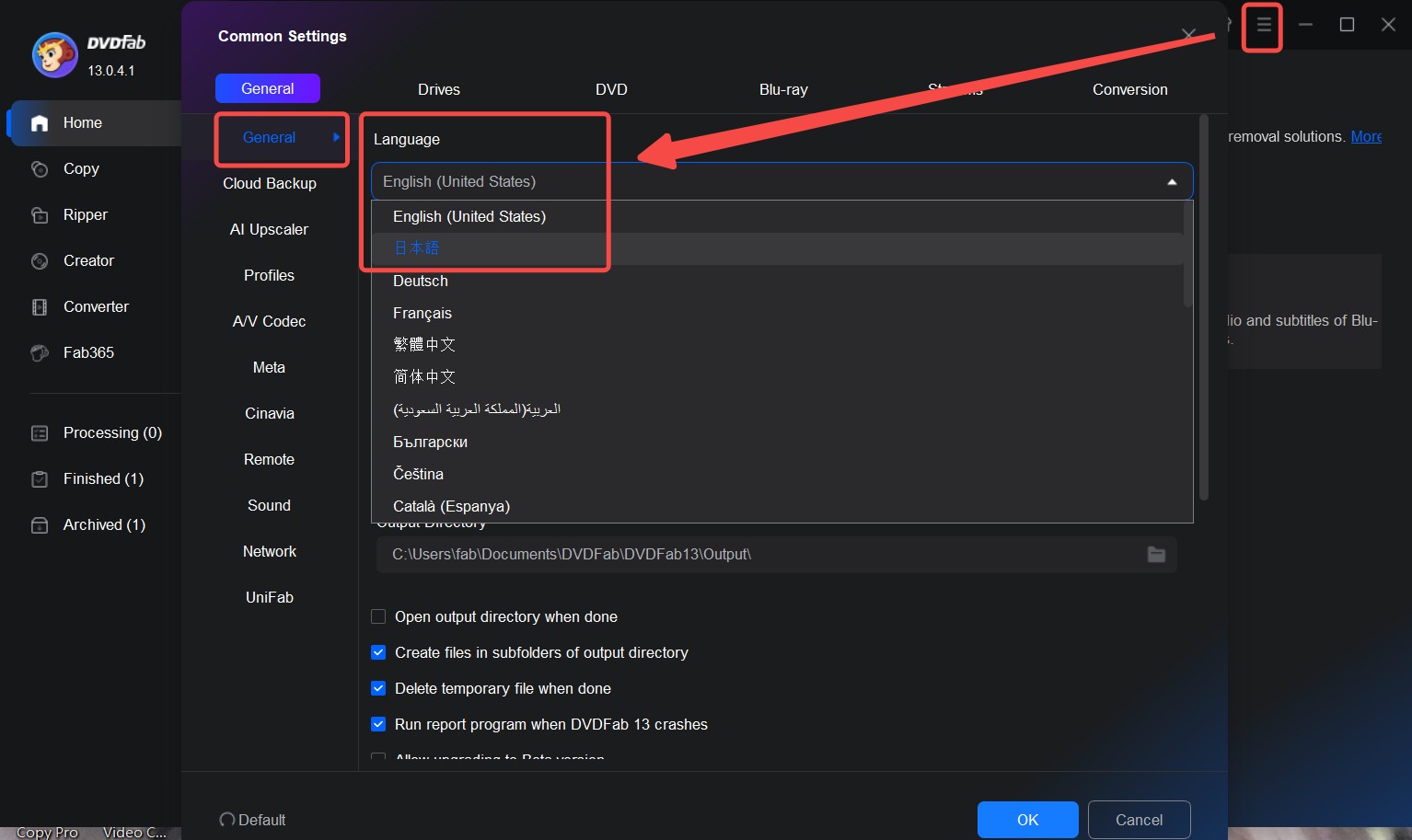Screen dimensions: 1412x840
Task: Switch to the Blu-ray tab
Action: (783, 89)
